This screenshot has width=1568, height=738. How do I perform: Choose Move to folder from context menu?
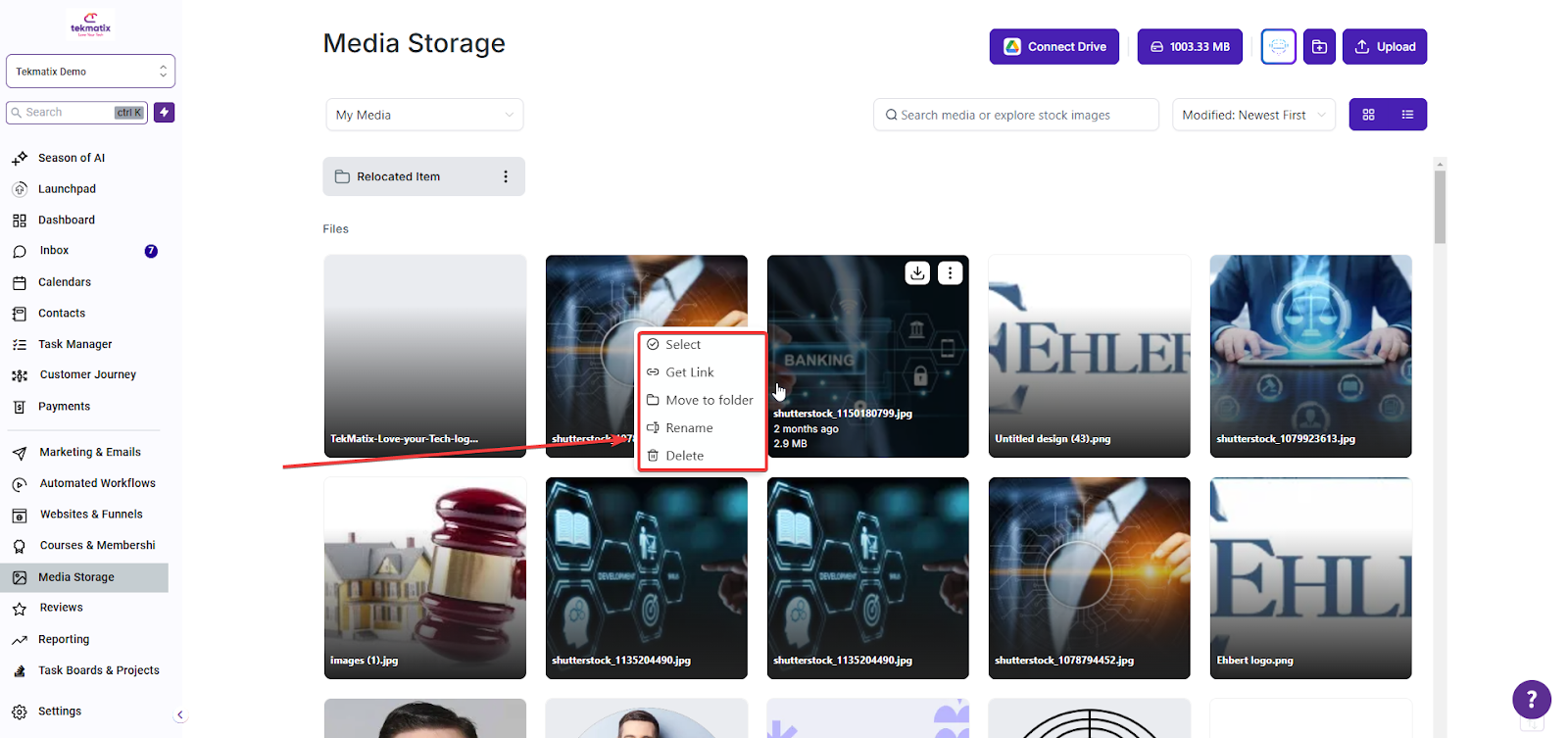(x=702, y=400)
